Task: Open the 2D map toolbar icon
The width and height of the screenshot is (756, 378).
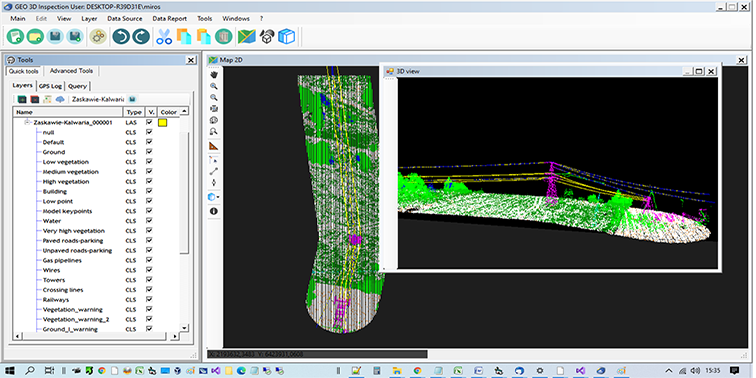Action: pos(246,36)
